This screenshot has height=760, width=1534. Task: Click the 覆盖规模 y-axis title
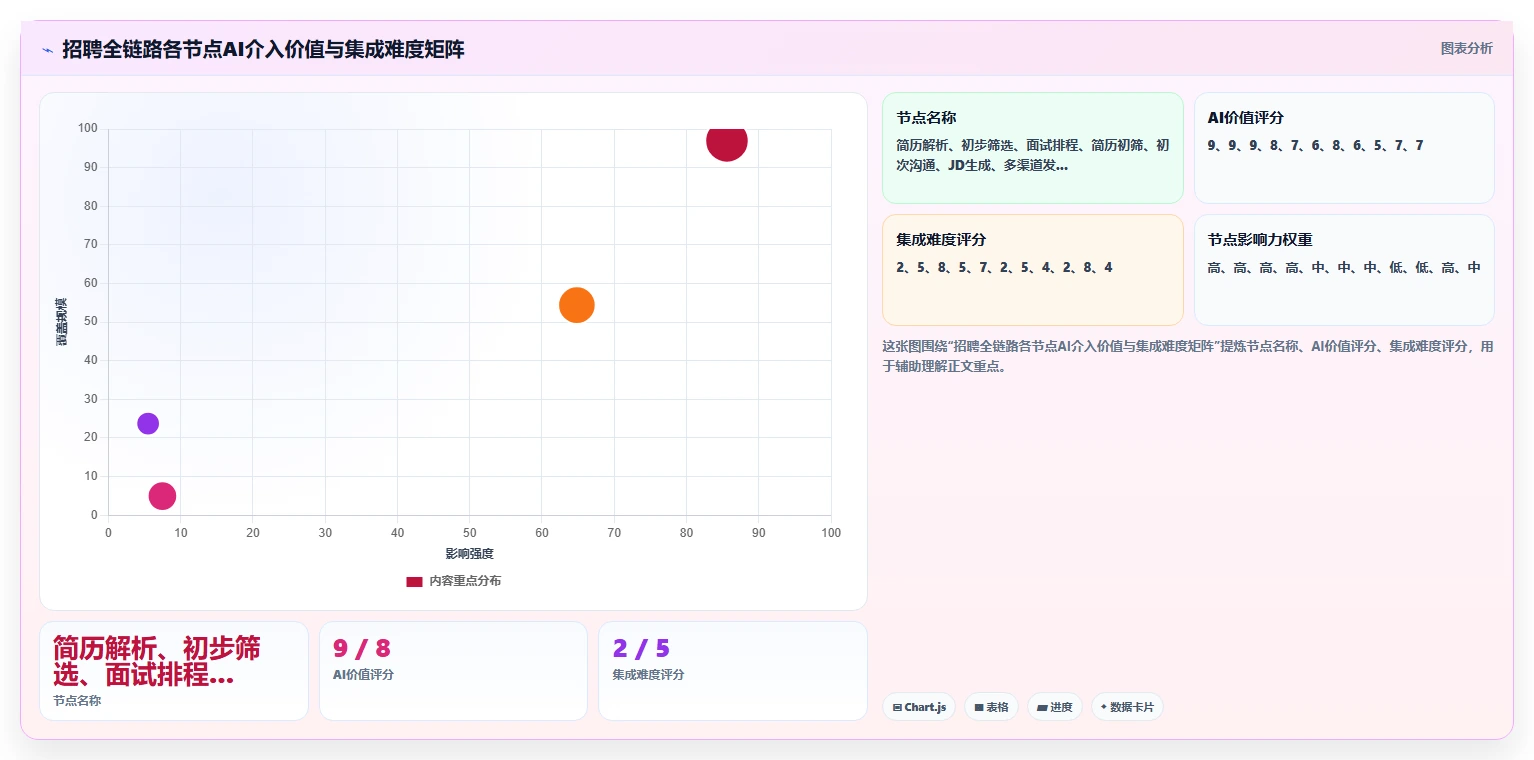pos(61,322)
